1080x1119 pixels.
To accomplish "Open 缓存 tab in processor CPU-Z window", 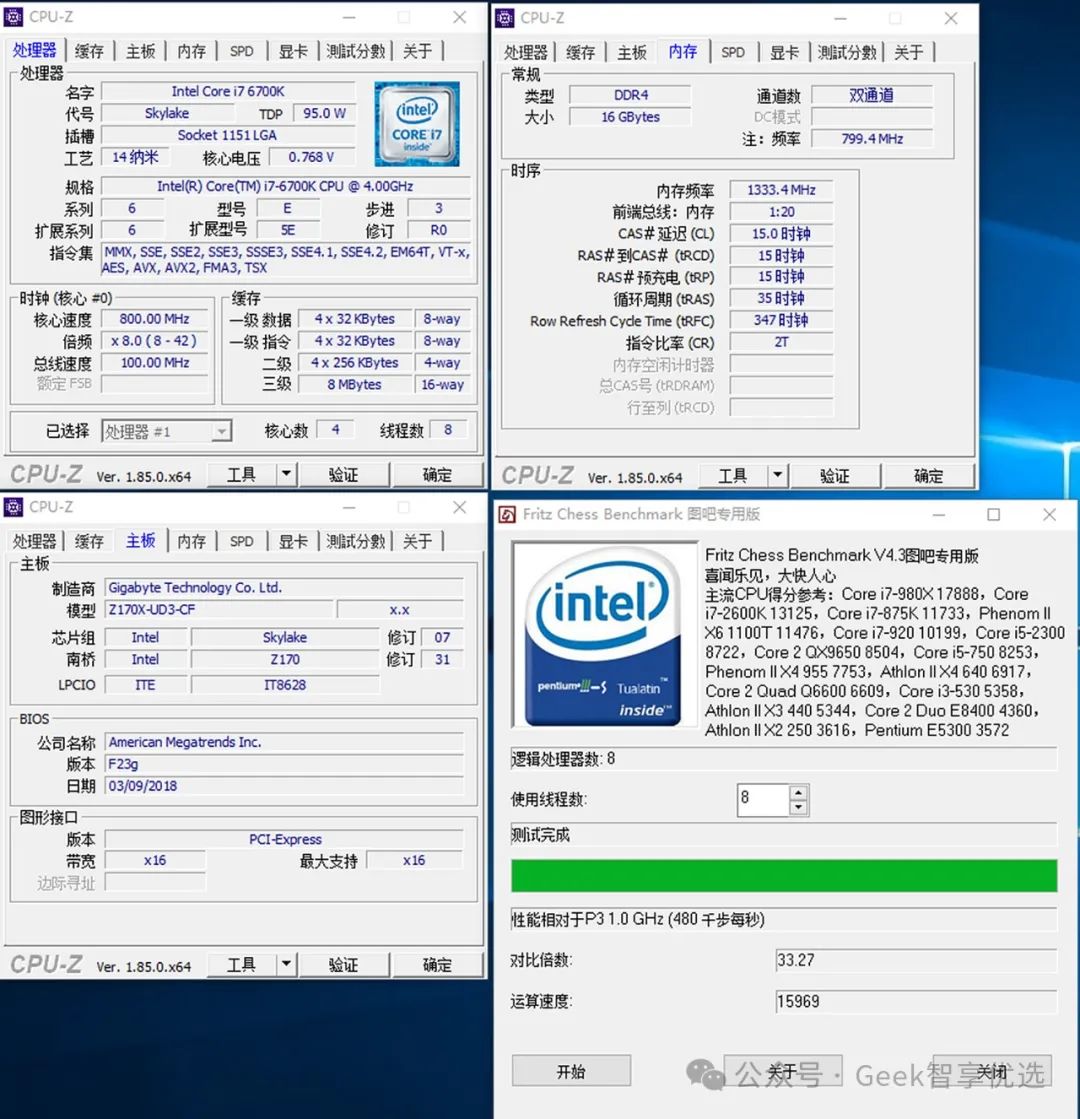I will (89, 51).
